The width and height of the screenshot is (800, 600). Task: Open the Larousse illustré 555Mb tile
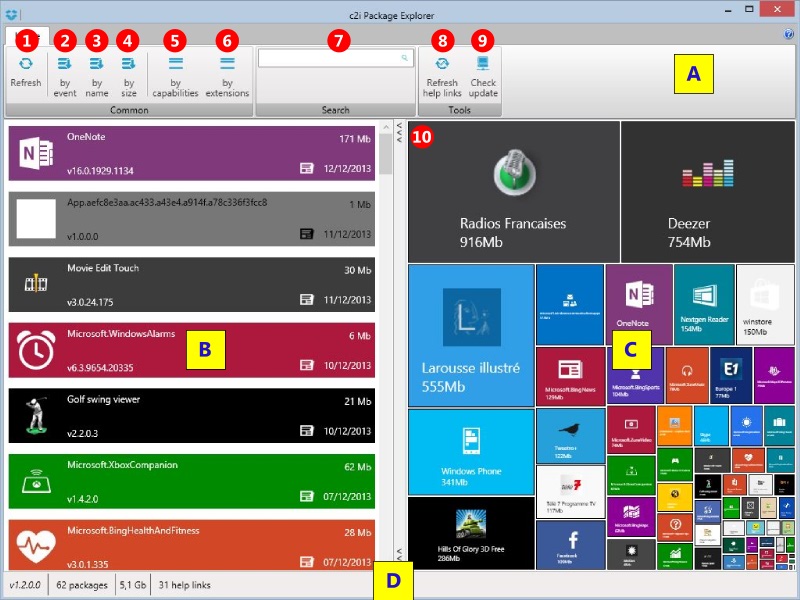471,335
